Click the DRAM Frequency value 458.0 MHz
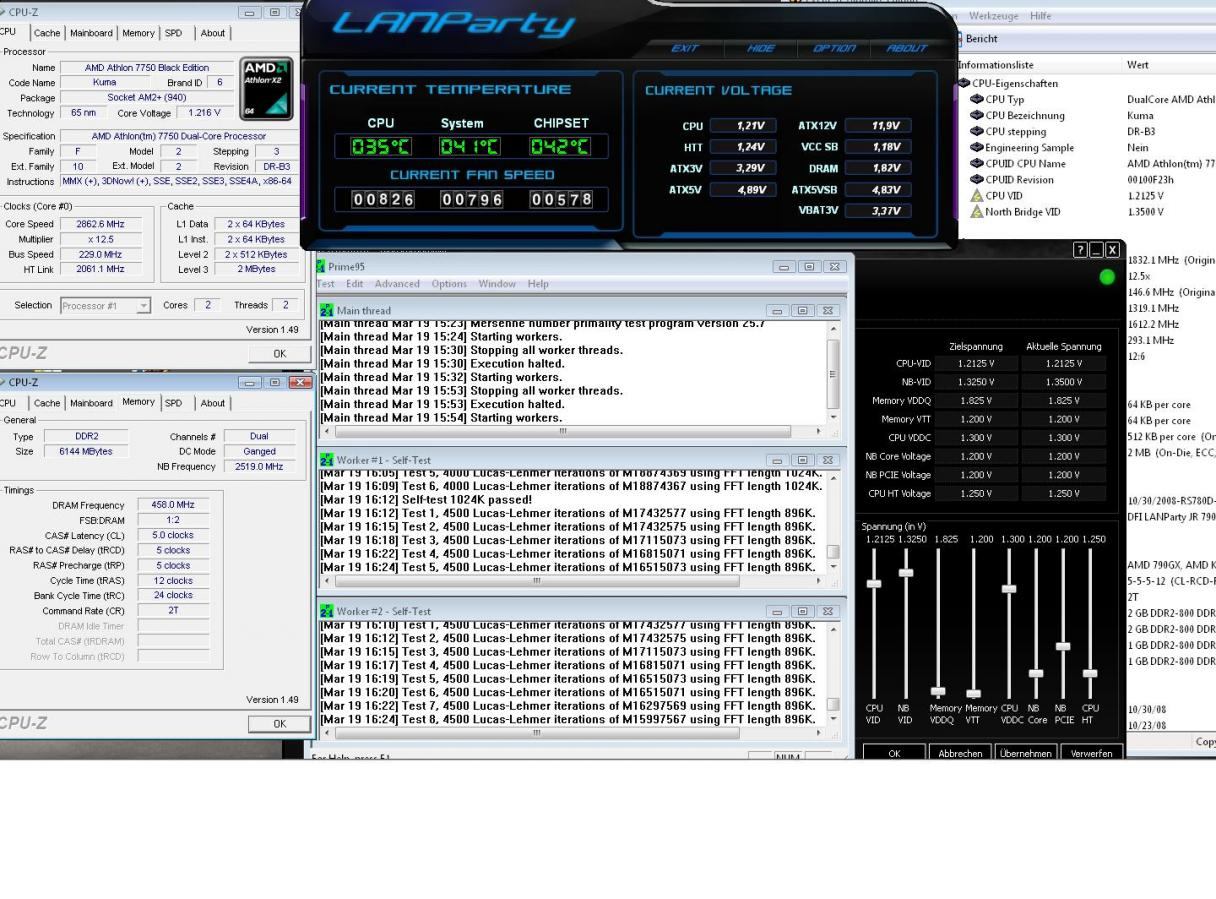Image resolution: width=1216 pixels, height=899 pixels. (x=173, y=505)
